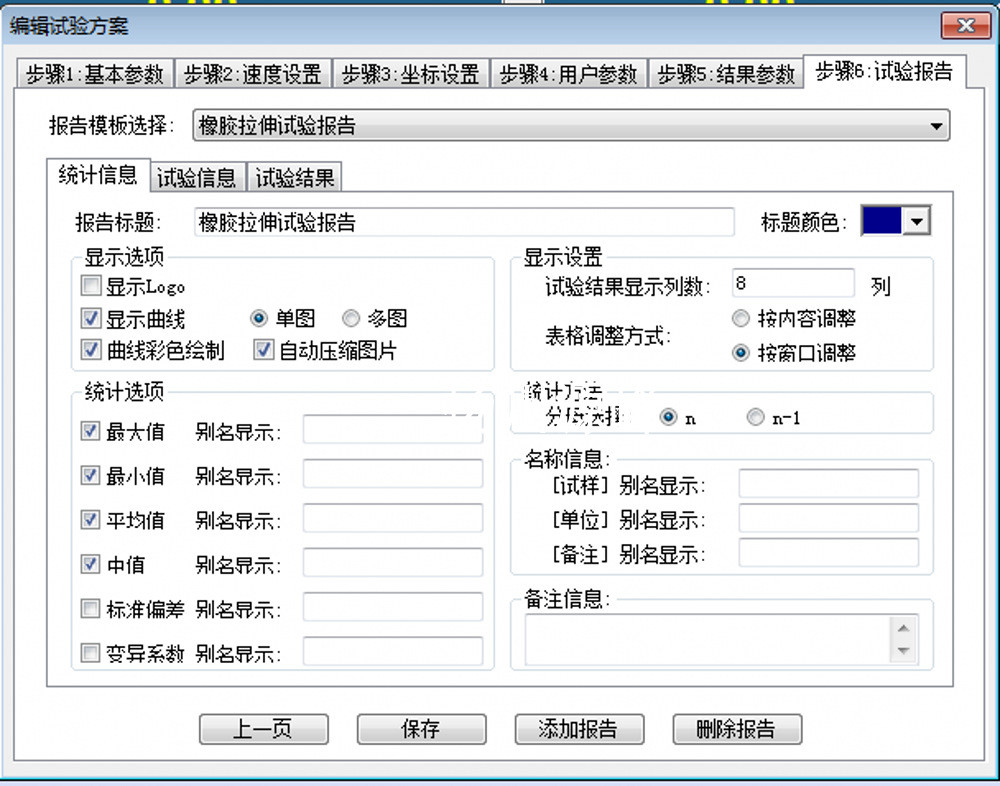Open the 试验结果 sub-tab

click(x=295, y=178)
